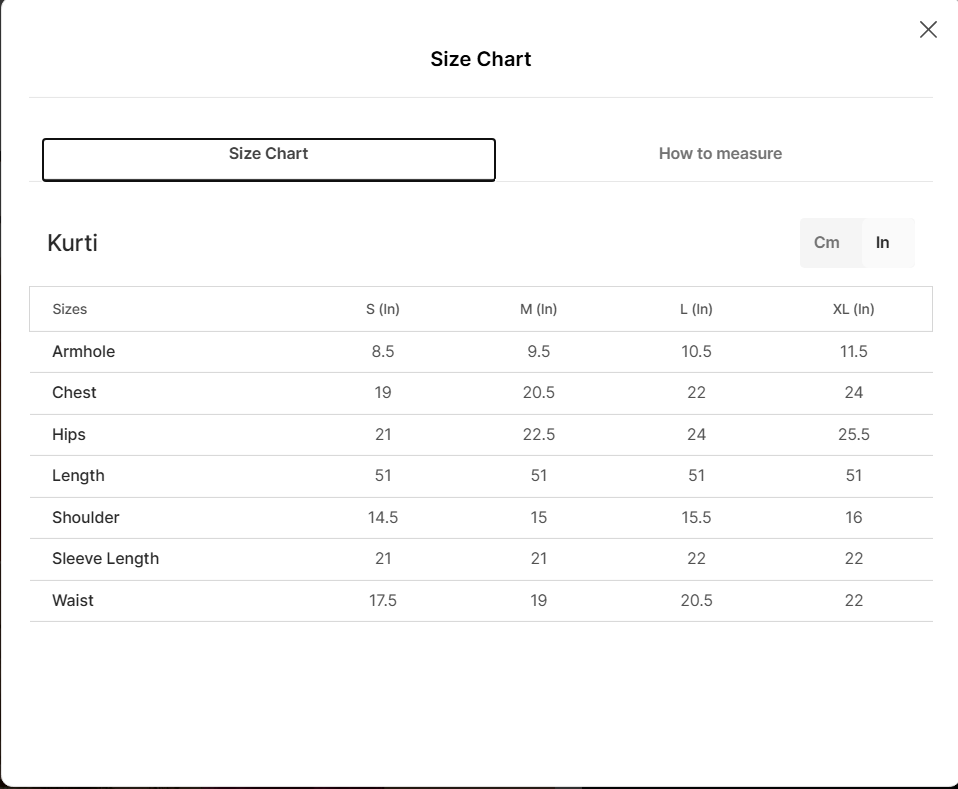Click the XL (In) column header
This screenshot has height=789, width=958.
tap(853, 309)
